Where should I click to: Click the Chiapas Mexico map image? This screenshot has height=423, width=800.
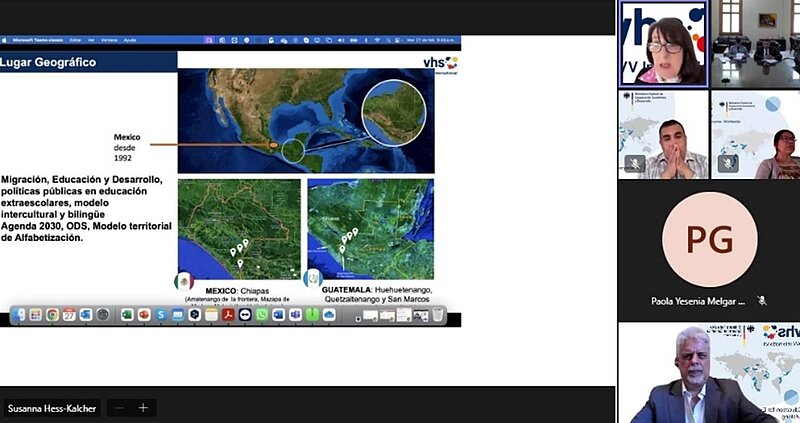click(238, 229)
